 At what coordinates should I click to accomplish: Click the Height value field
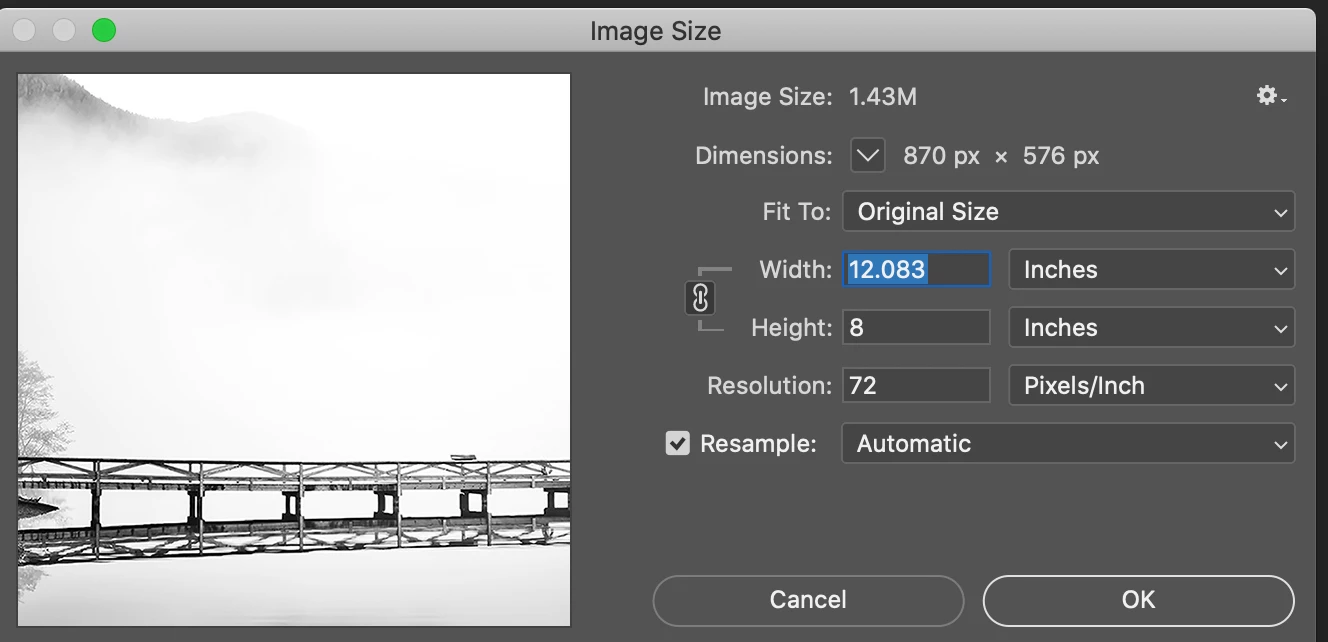pyautogui.click(x=917, y=328)
